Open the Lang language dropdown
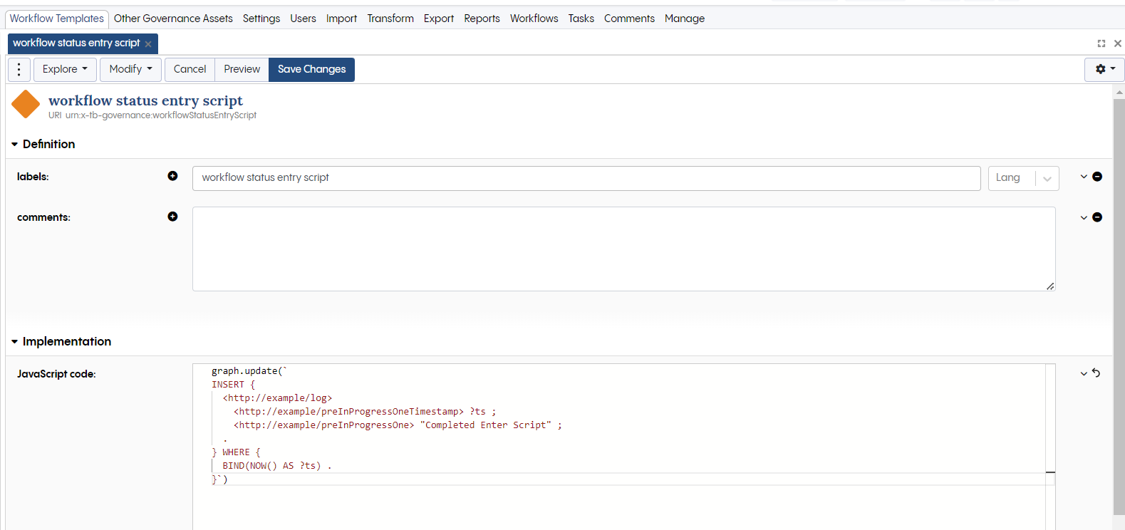 click(1023, 178)
